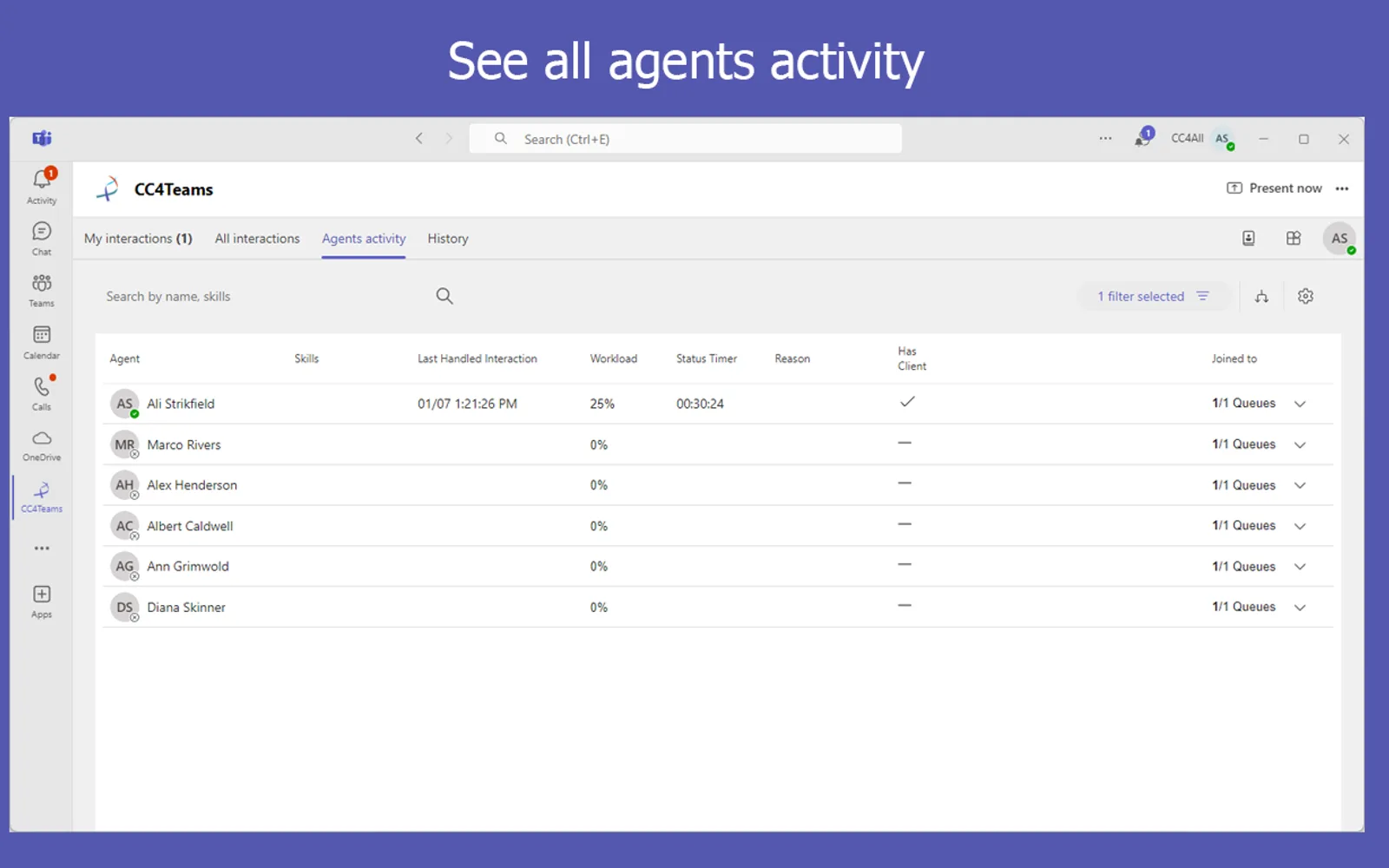This screenshot has width=1389, height=868.
Task: Open OneDrive from sidebar
Action: click(x=42, y=445)
